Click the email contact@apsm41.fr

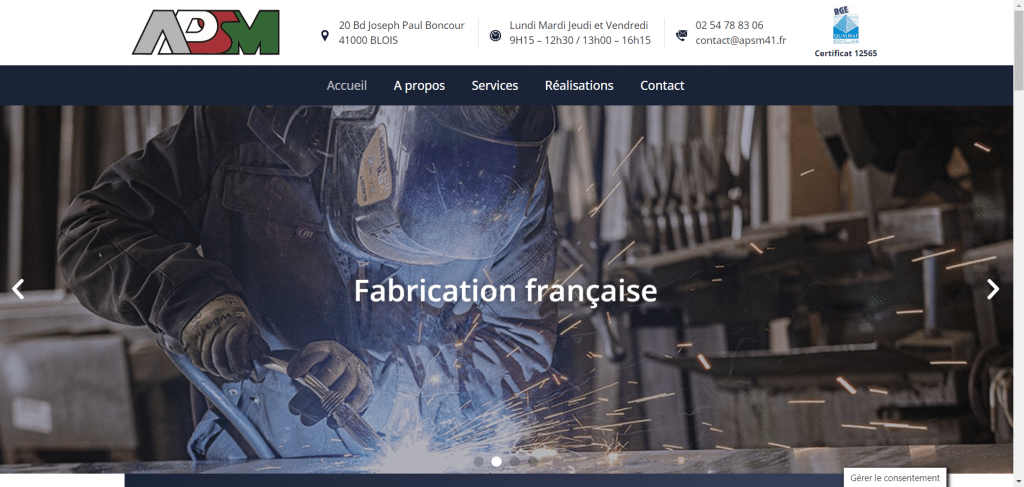[741, 40]
